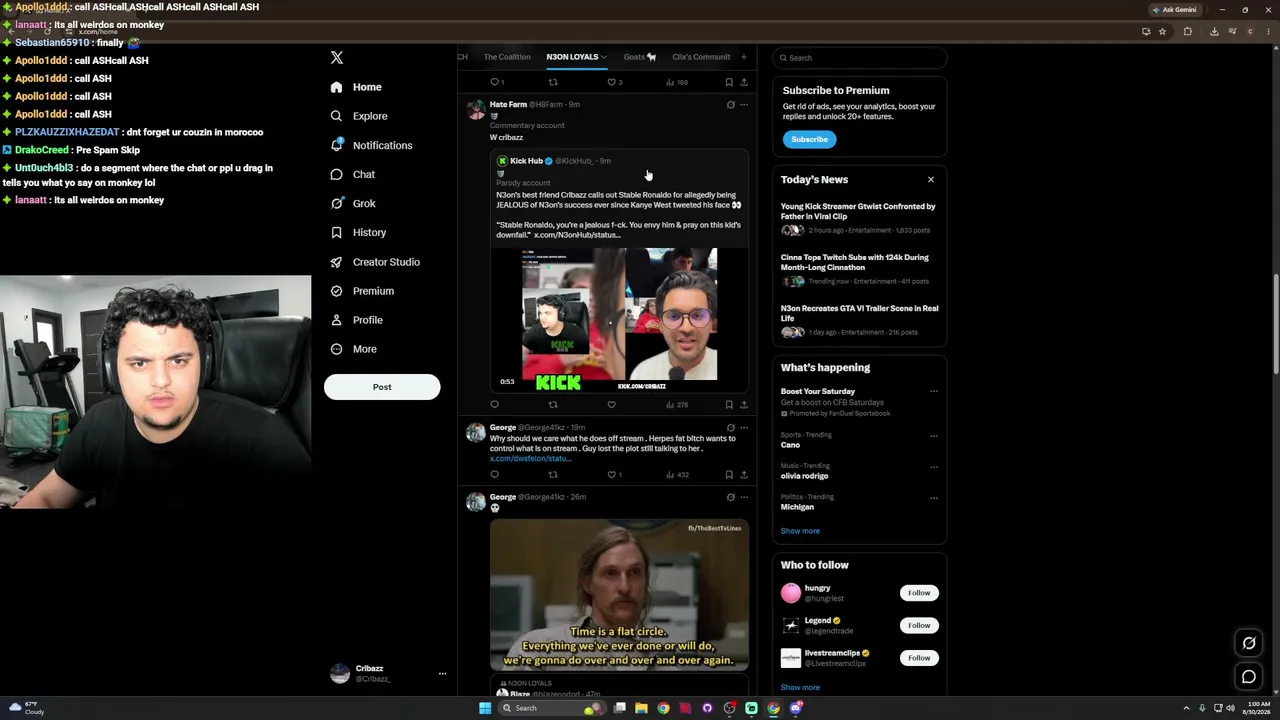Click Grok icon on the Hate Farm post
The width and height of the screenshot is (1280, 720).
[730, 104]
